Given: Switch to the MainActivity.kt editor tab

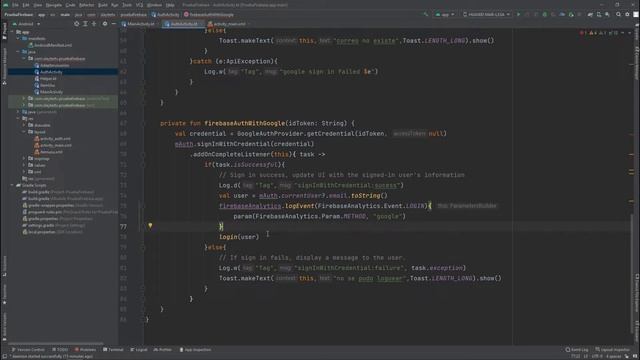Looking at the screenshot, I should click(140, 24).
